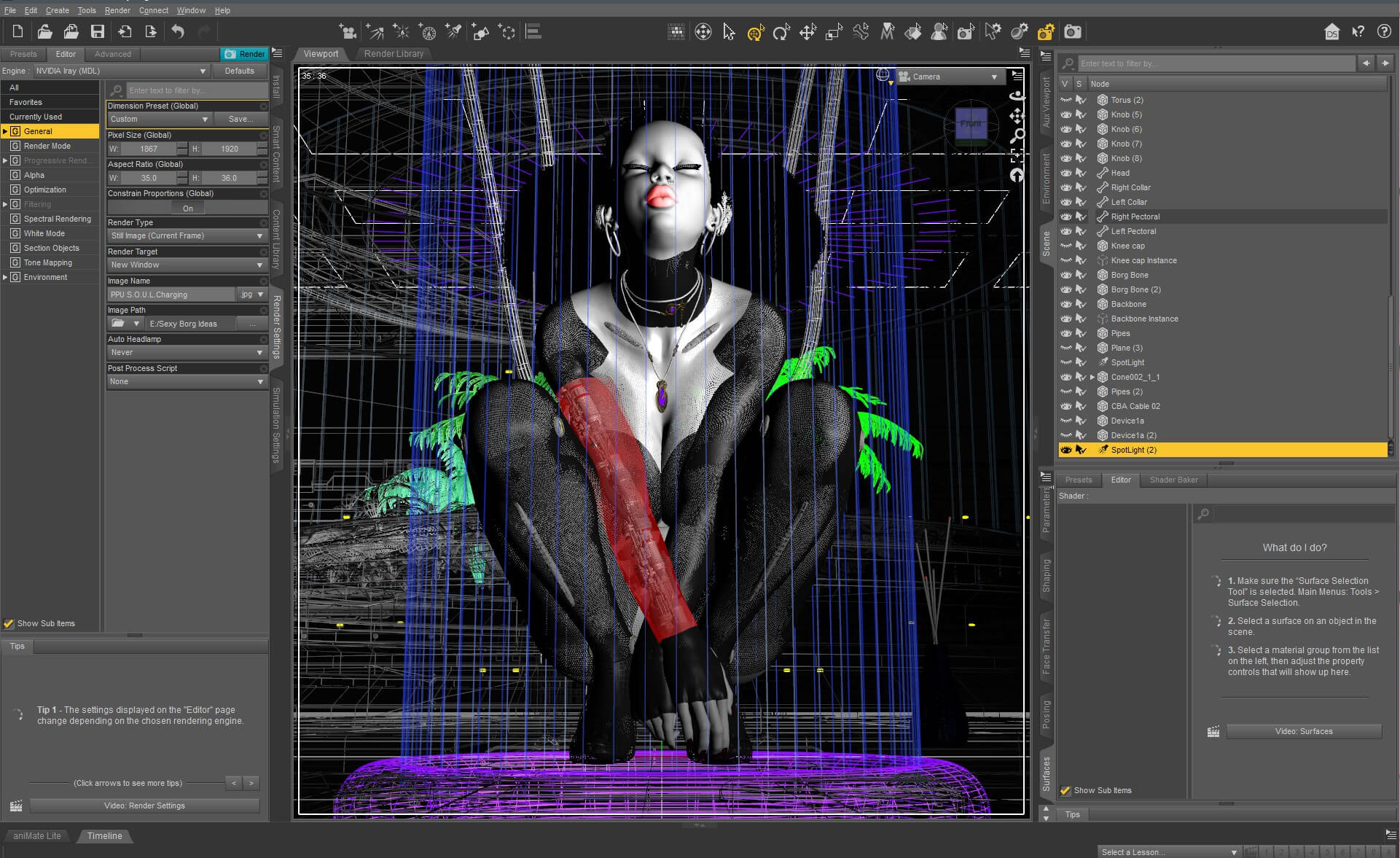Viewport: 1400px width, 858px height.
Task: Open Render Type Still Image dropdown
Action: pos(187,235)
